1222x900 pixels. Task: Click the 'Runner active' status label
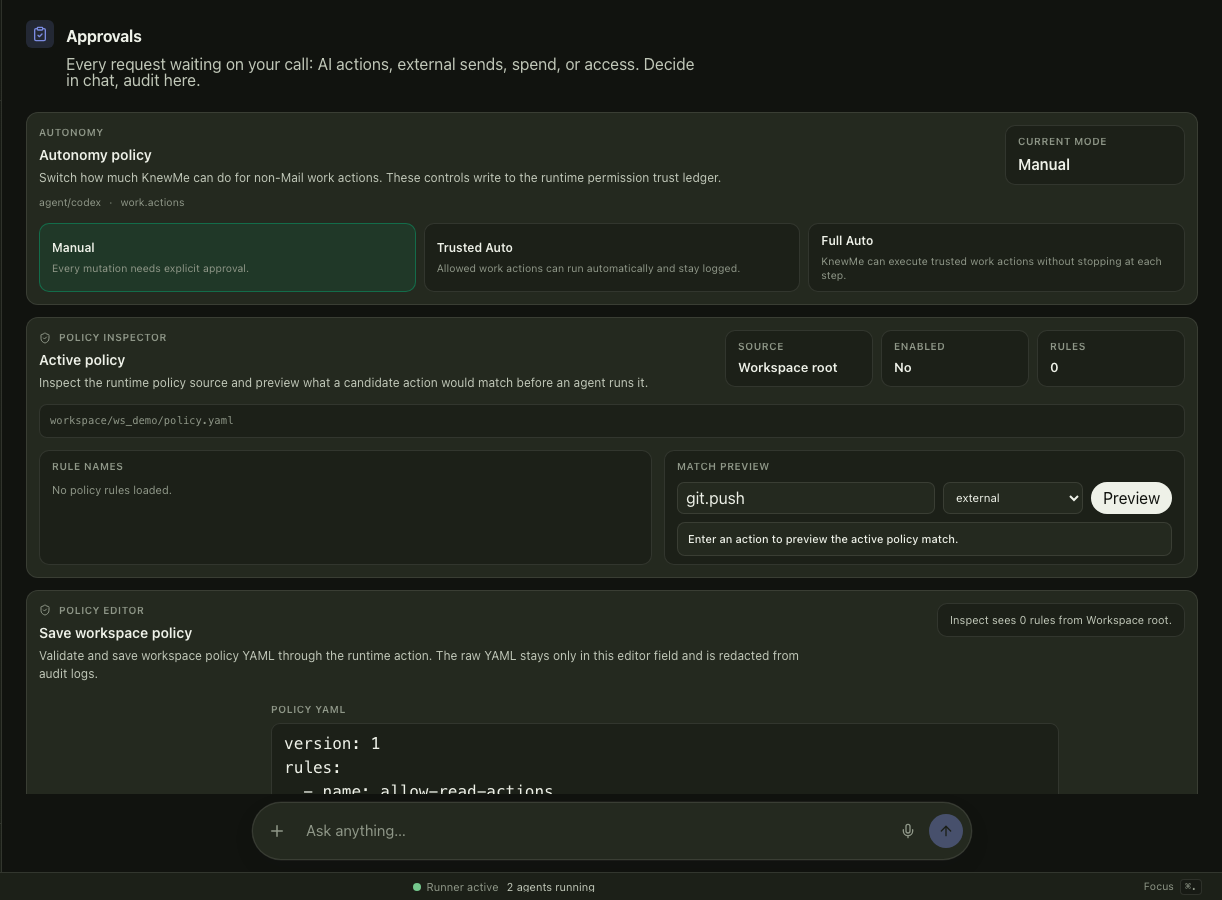[462, 887]
